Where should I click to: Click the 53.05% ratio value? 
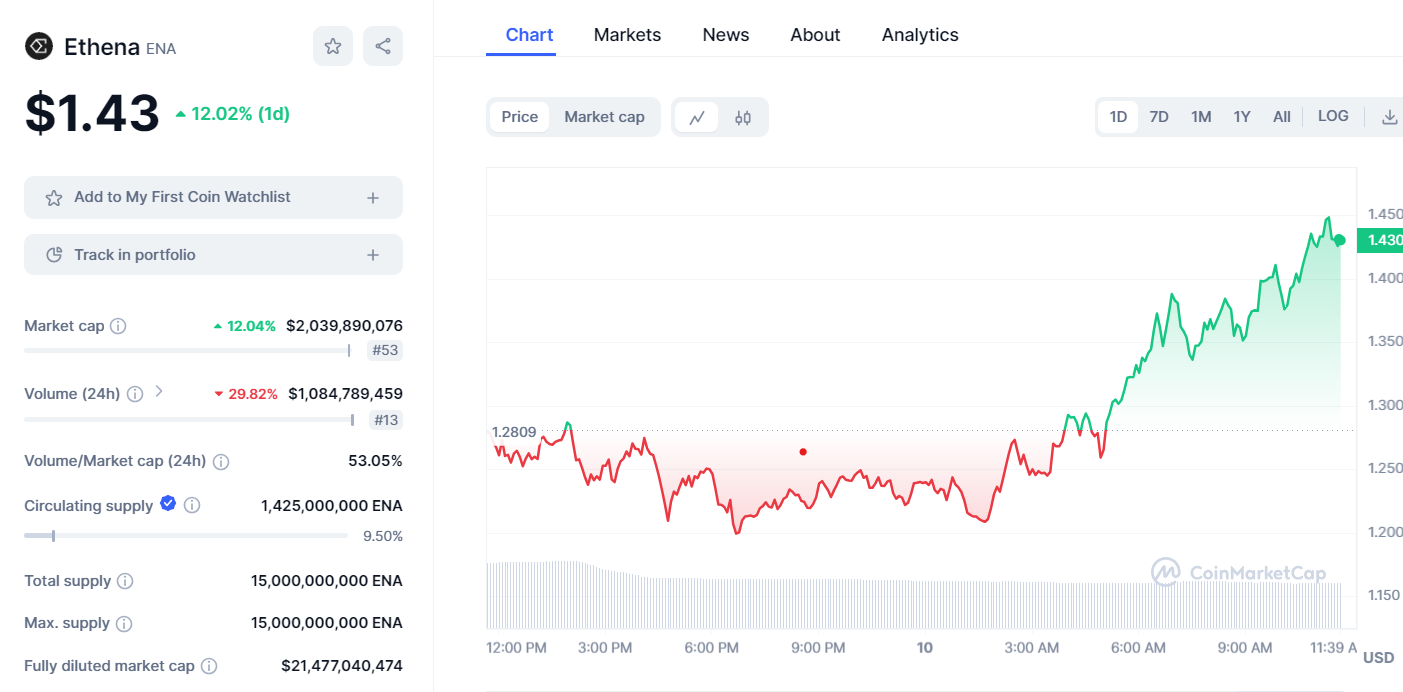[x=375, y=461]
